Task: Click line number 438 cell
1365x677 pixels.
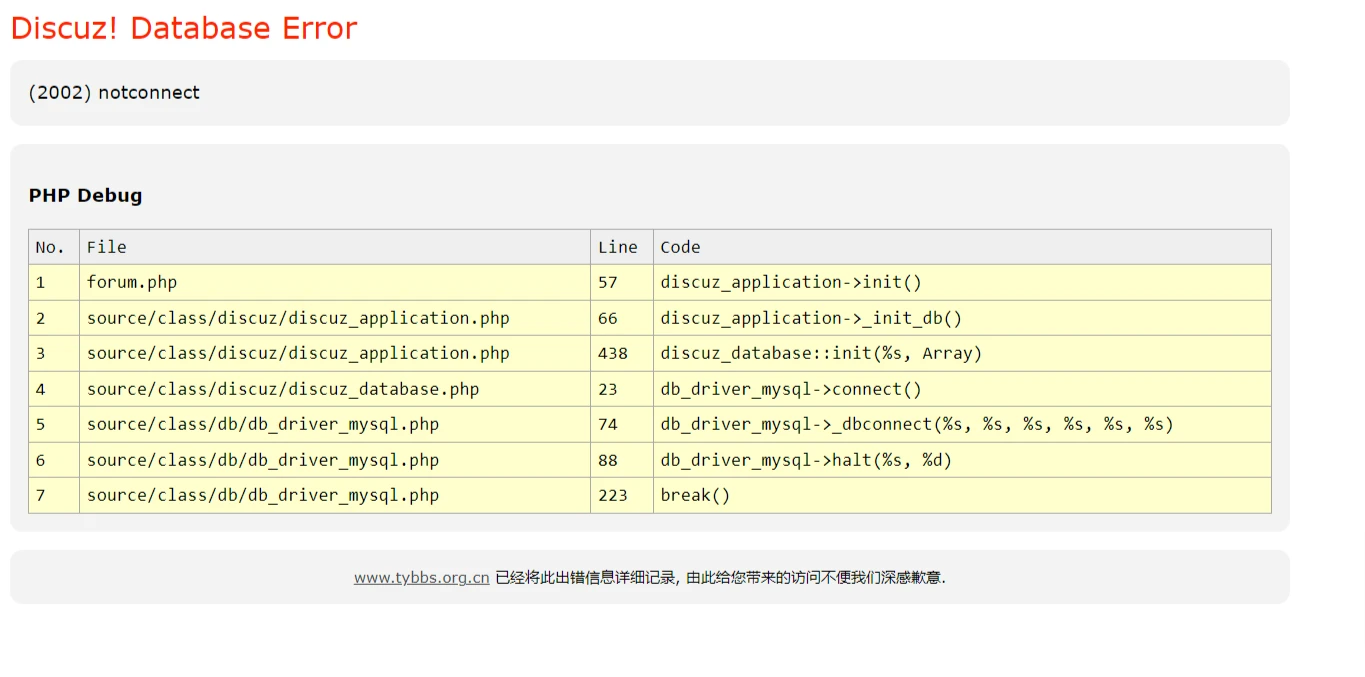Action: 622,353
